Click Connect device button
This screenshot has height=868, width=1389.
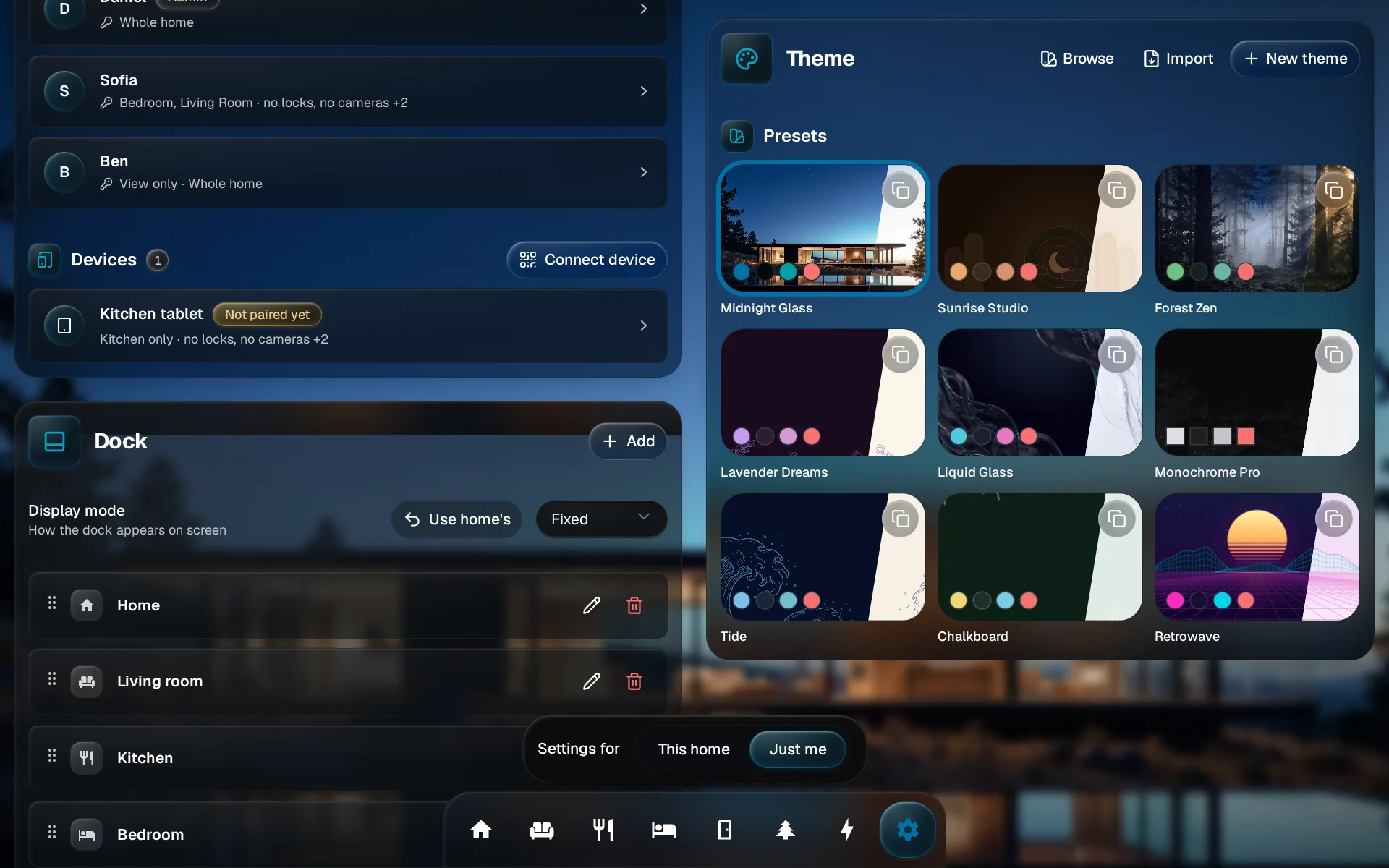point(587,260)
